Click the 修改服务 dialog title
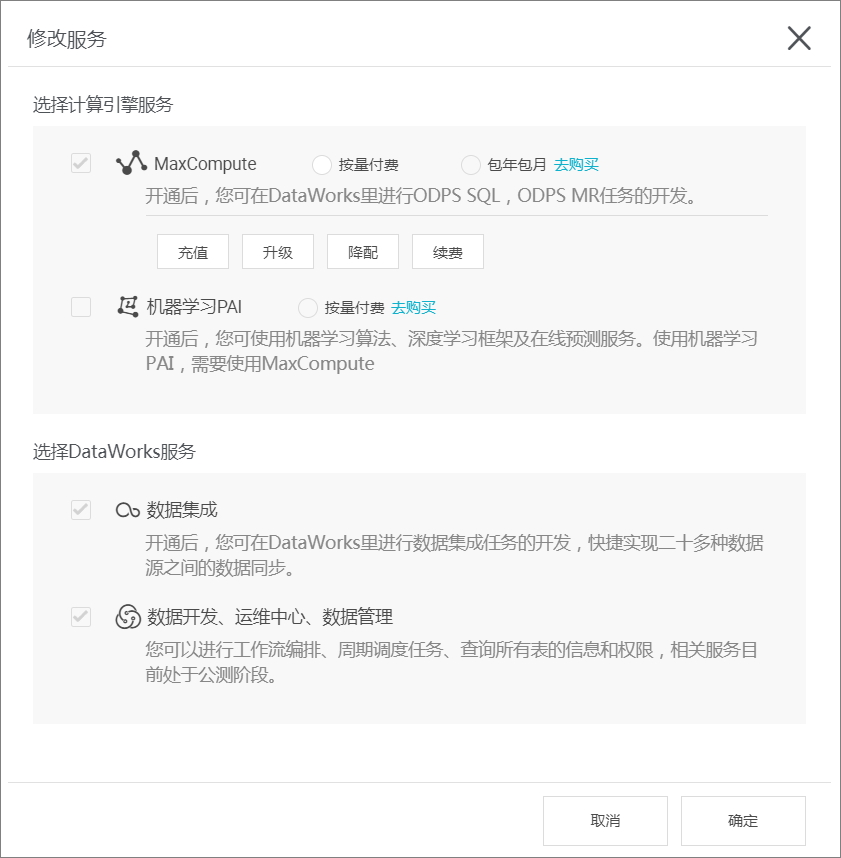The width and height of the screenshot is (841, 858). click(67, 39)
